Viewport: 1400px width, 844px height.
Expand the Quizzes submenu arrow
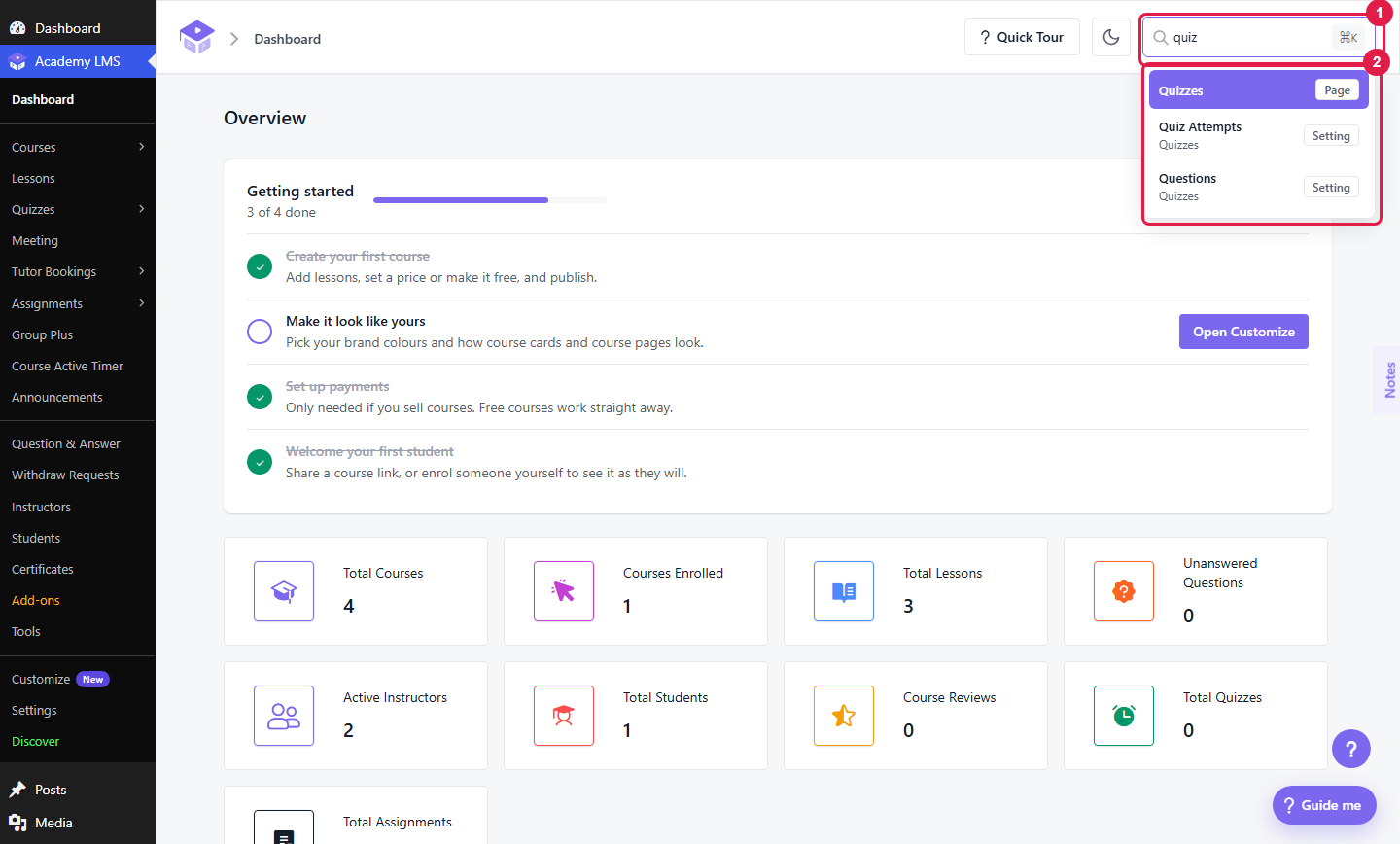coord(142,209)
